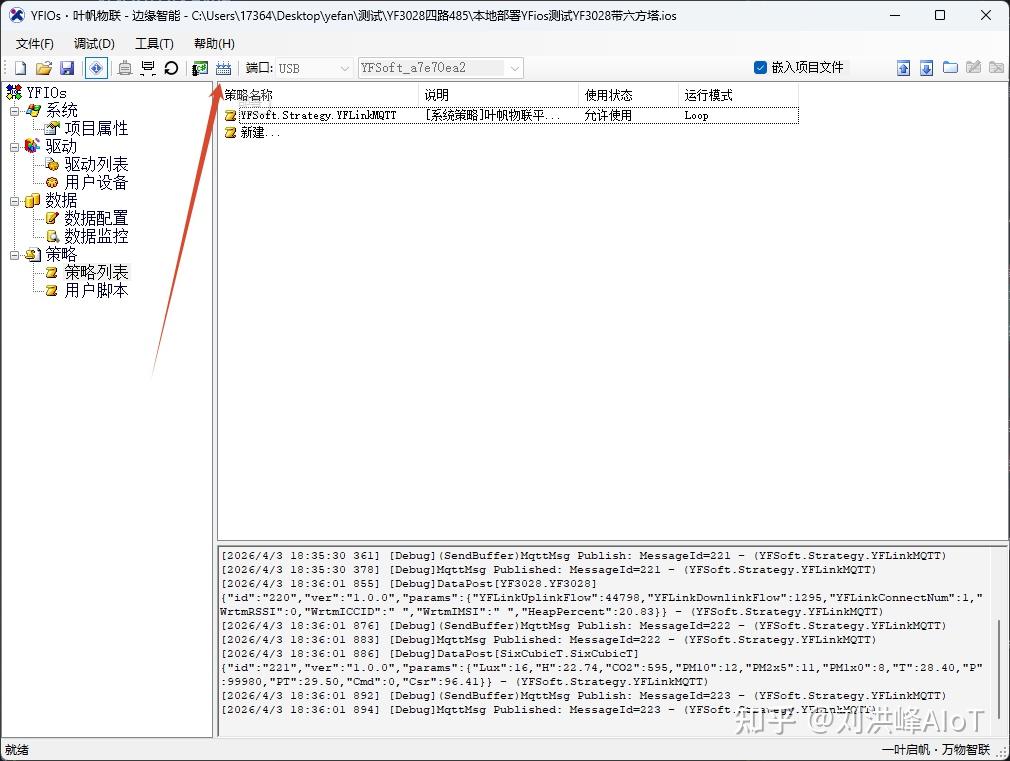
Task: Select the 驱动 tree node label
Action: pos(61,146)
